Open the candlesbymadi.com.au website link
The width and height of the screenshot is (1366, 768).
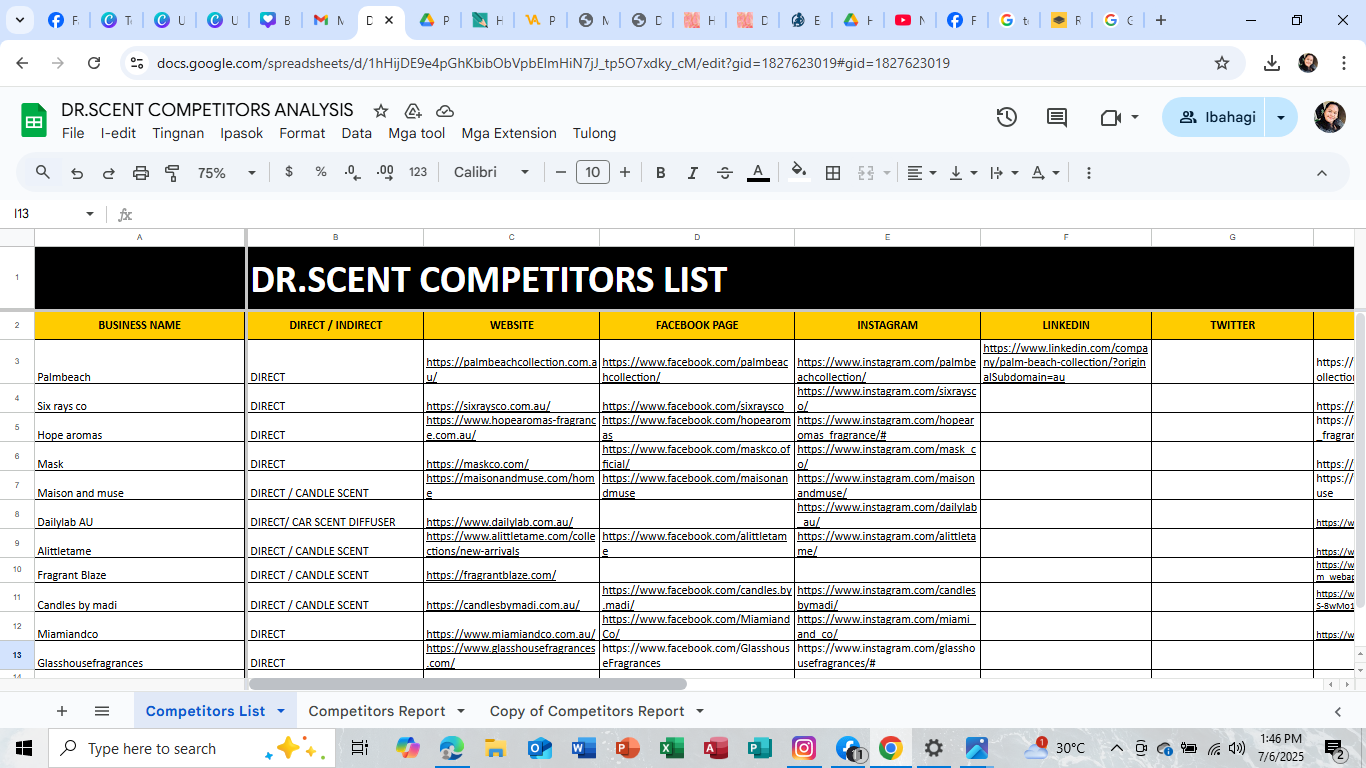503,605
